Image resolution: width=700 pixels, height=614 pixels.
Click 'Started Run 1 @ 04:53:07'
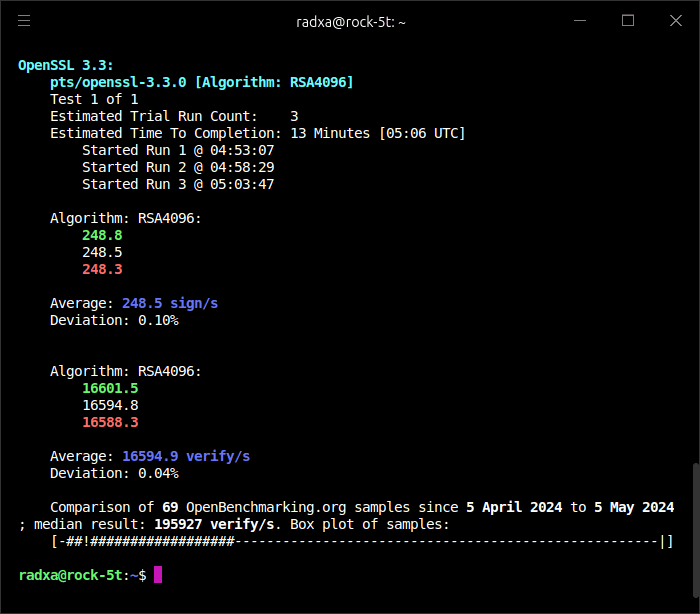click(178, 150)
